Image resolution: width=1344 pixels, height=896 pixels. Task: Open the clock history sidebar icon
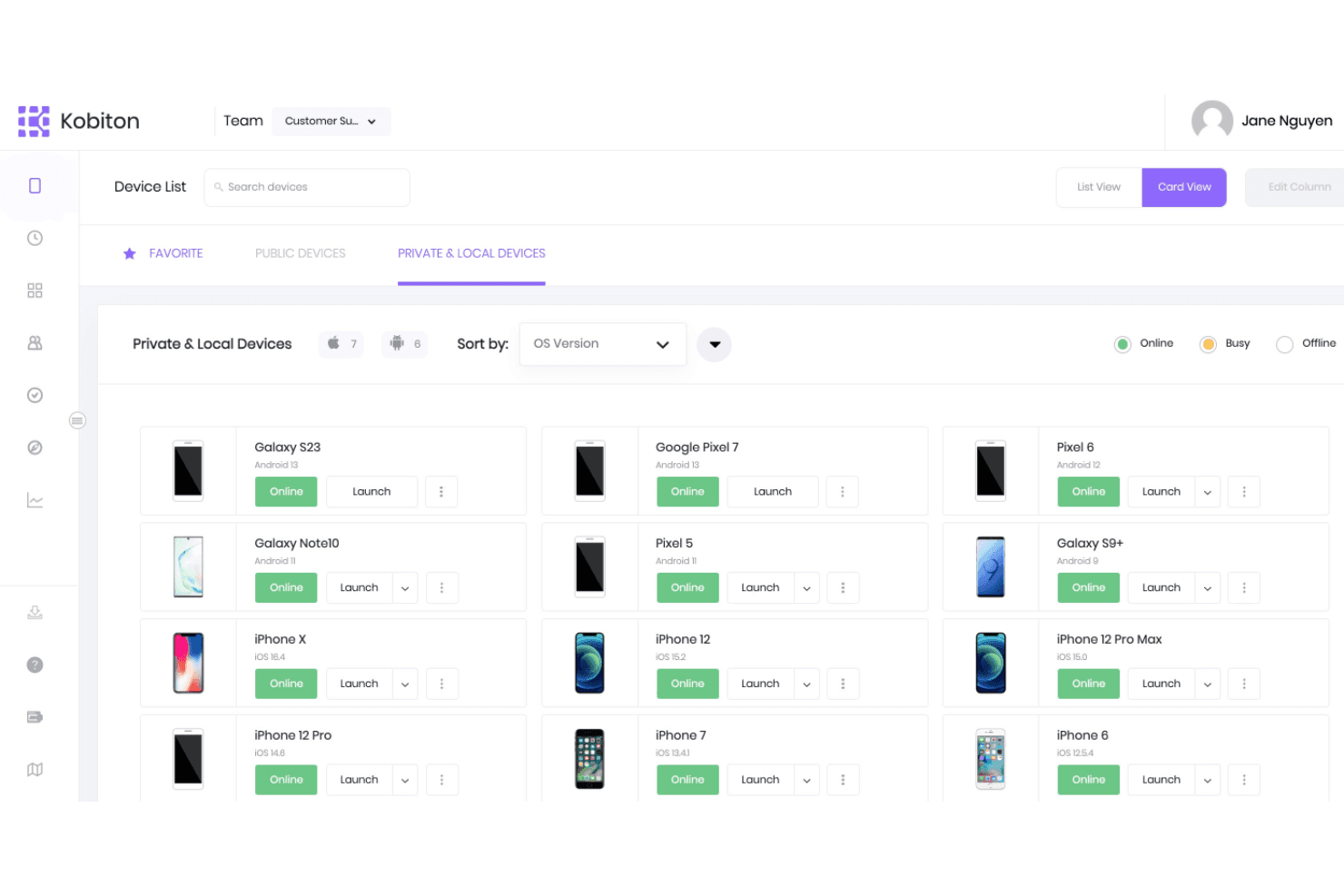(35, 238)
